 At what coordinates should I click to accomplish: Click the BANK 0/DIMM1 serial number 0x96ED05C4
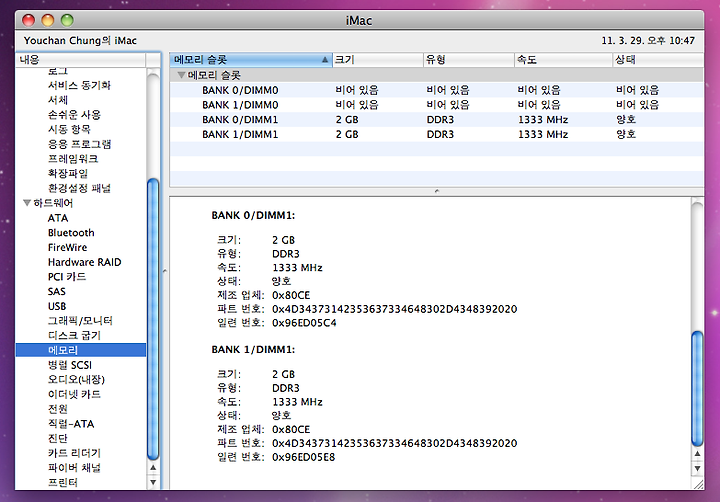coord(304,323)
